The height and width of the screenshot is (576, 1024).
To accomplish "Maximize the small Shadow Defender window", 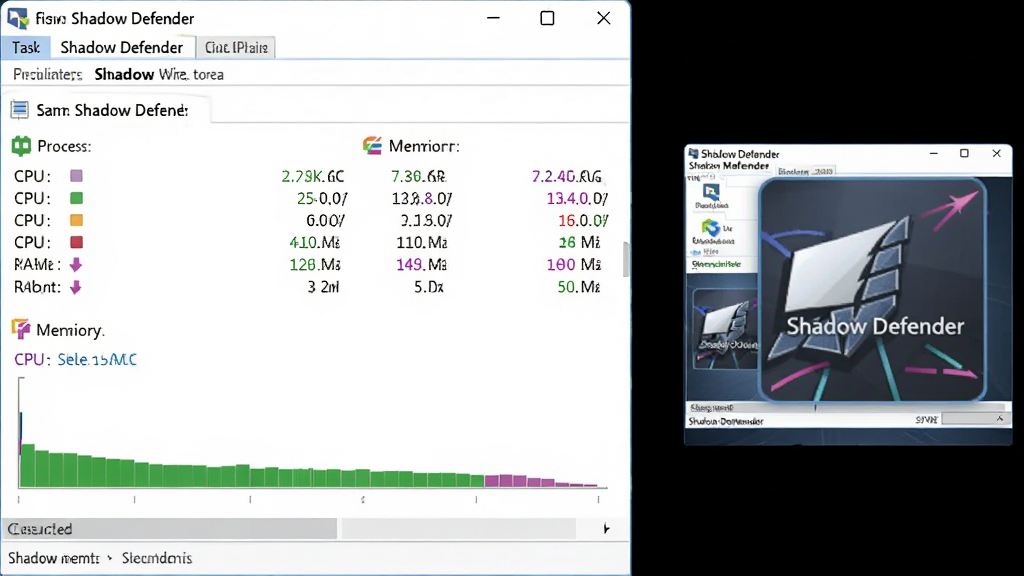I will pyautogui.click(x=964, y=153).
